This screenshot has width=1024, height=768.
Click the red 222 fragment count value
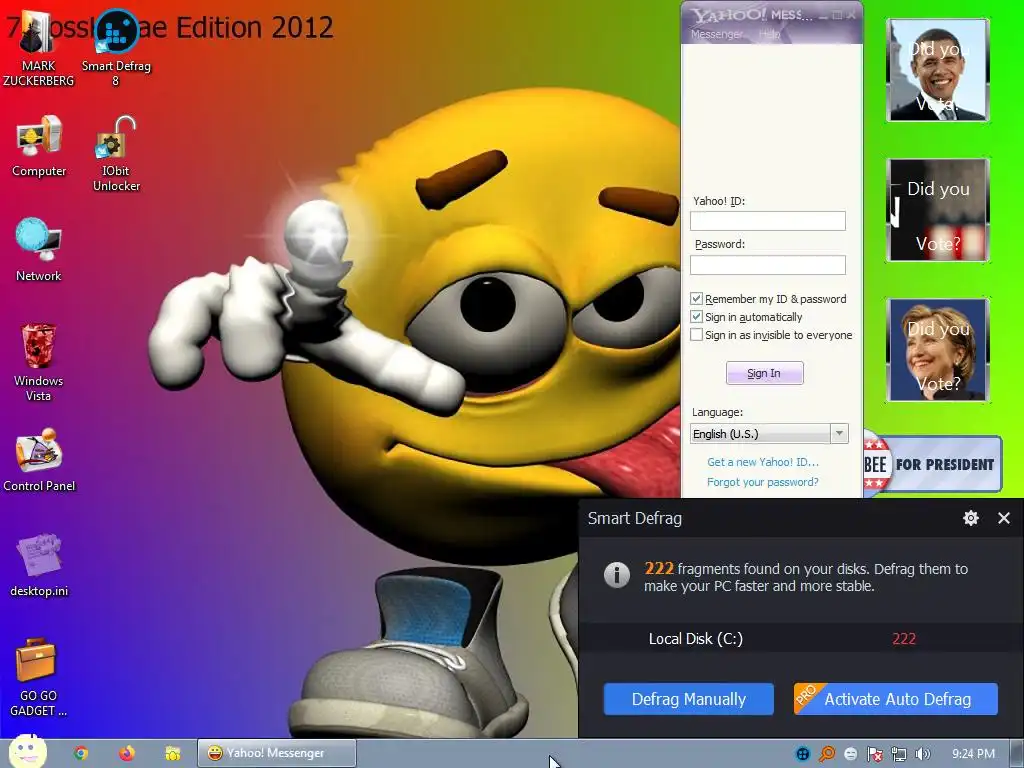click(x=904, y=639)
